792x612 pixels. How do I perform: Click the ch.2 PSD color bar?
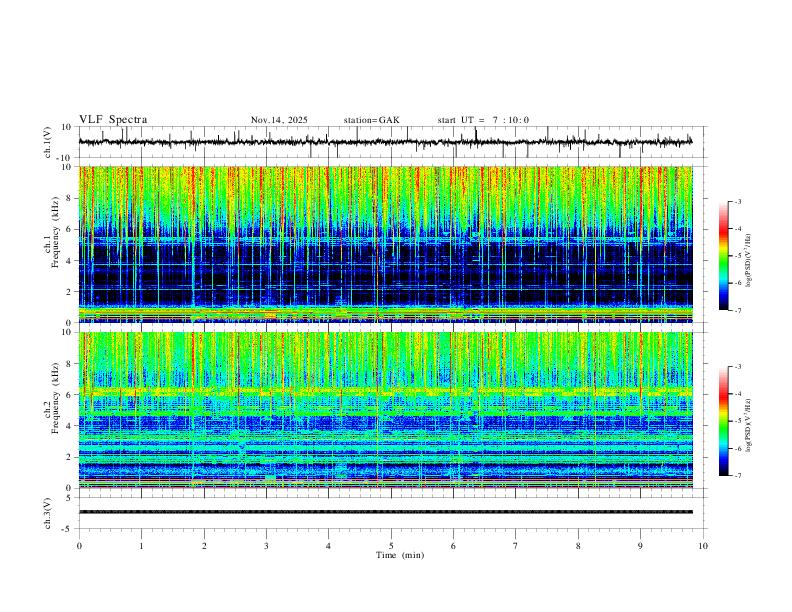pos(723,421)
